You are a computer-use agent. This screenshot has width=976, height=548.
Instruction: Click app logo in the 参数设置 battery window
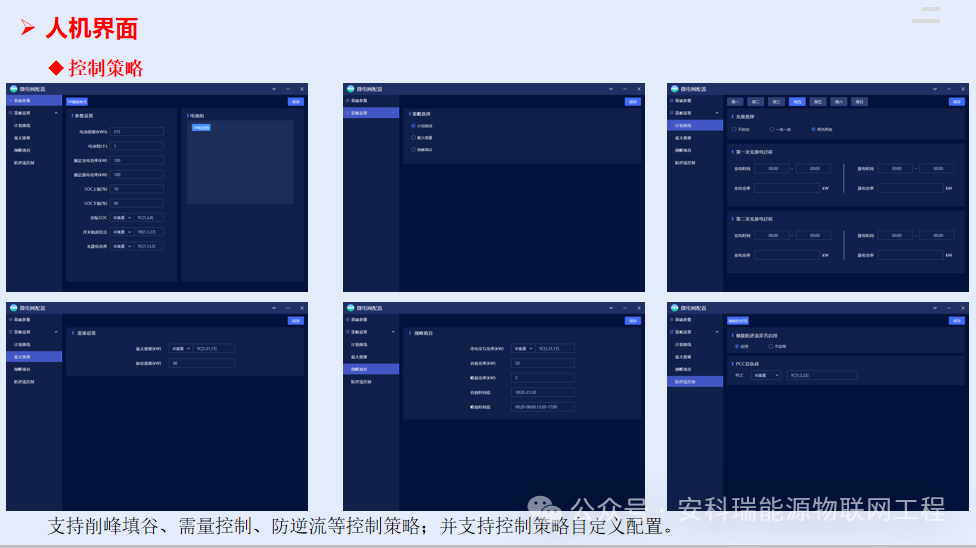pos(13,89)
